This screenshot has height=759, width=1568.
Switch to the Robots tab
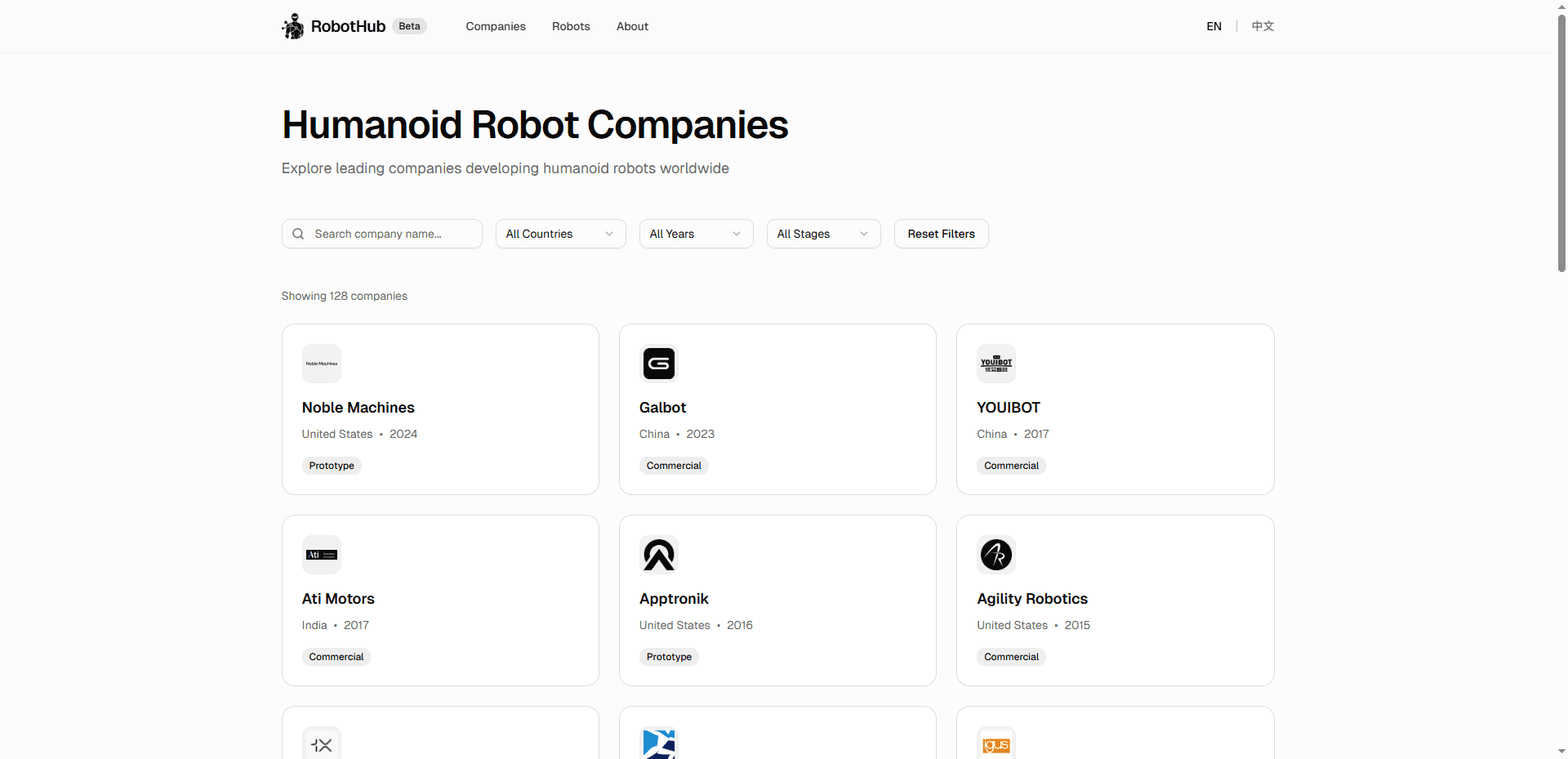point(570,25)
